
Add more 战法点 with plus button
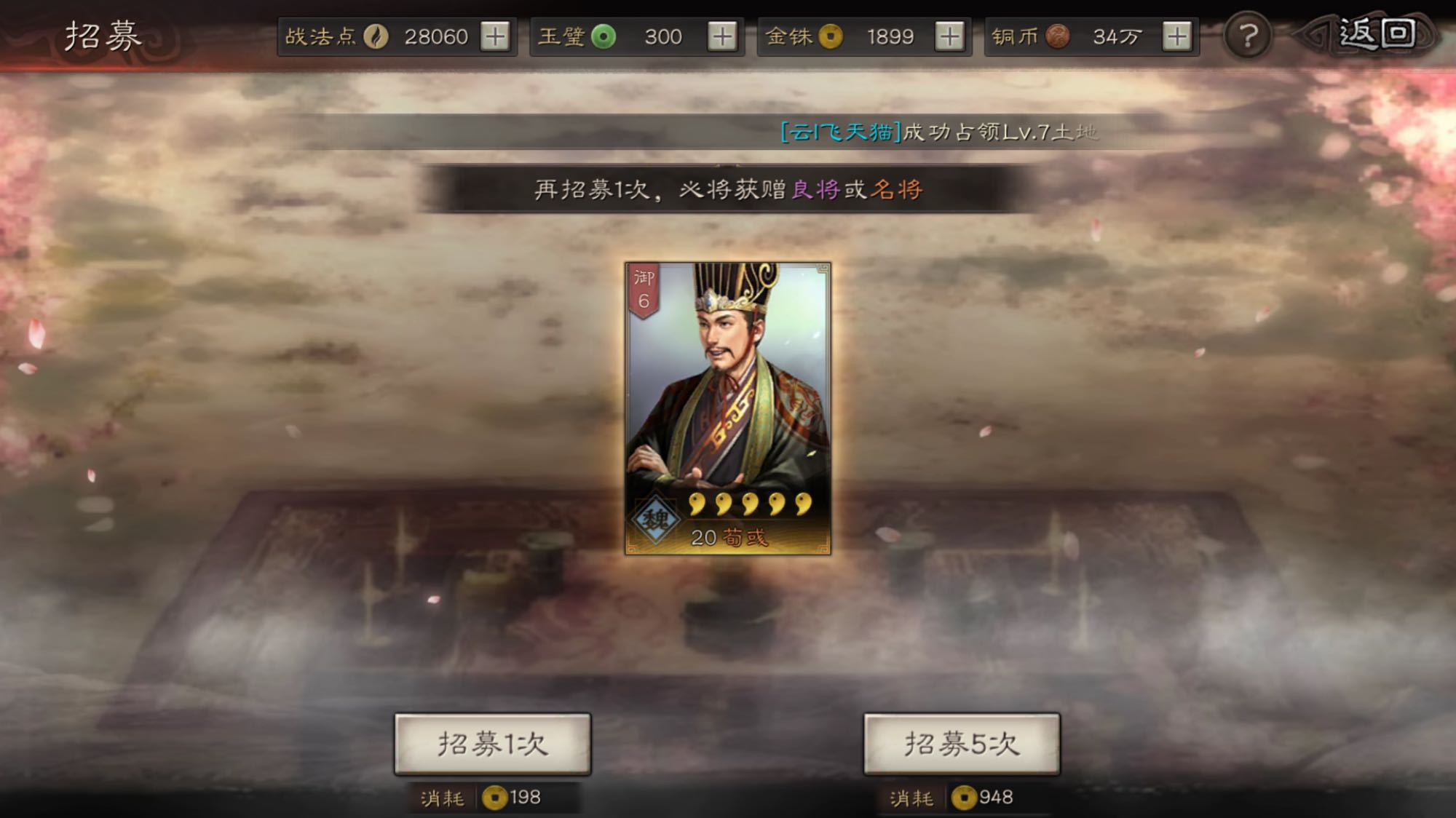495,36
